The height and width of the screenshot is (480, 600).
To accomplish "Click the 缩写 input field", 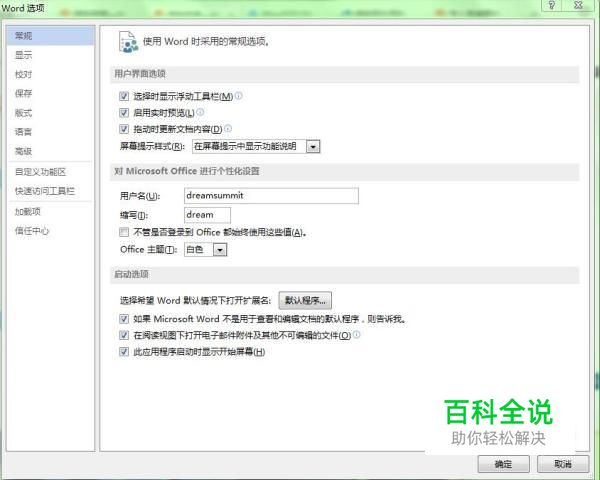I will 207,215.
